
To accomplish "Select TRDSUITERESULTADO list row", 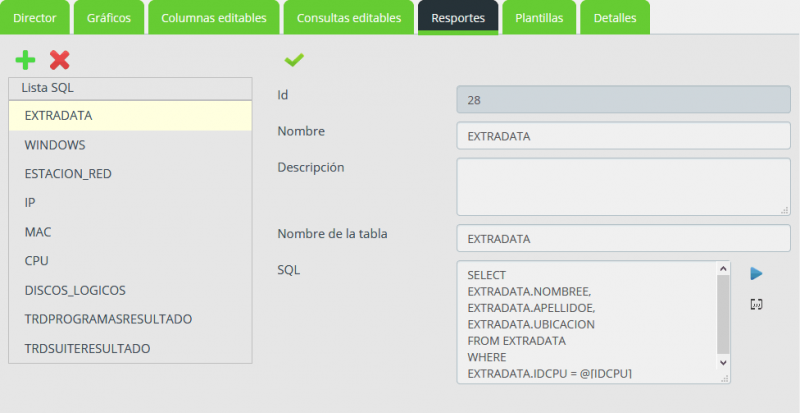I will pos(130,348).
